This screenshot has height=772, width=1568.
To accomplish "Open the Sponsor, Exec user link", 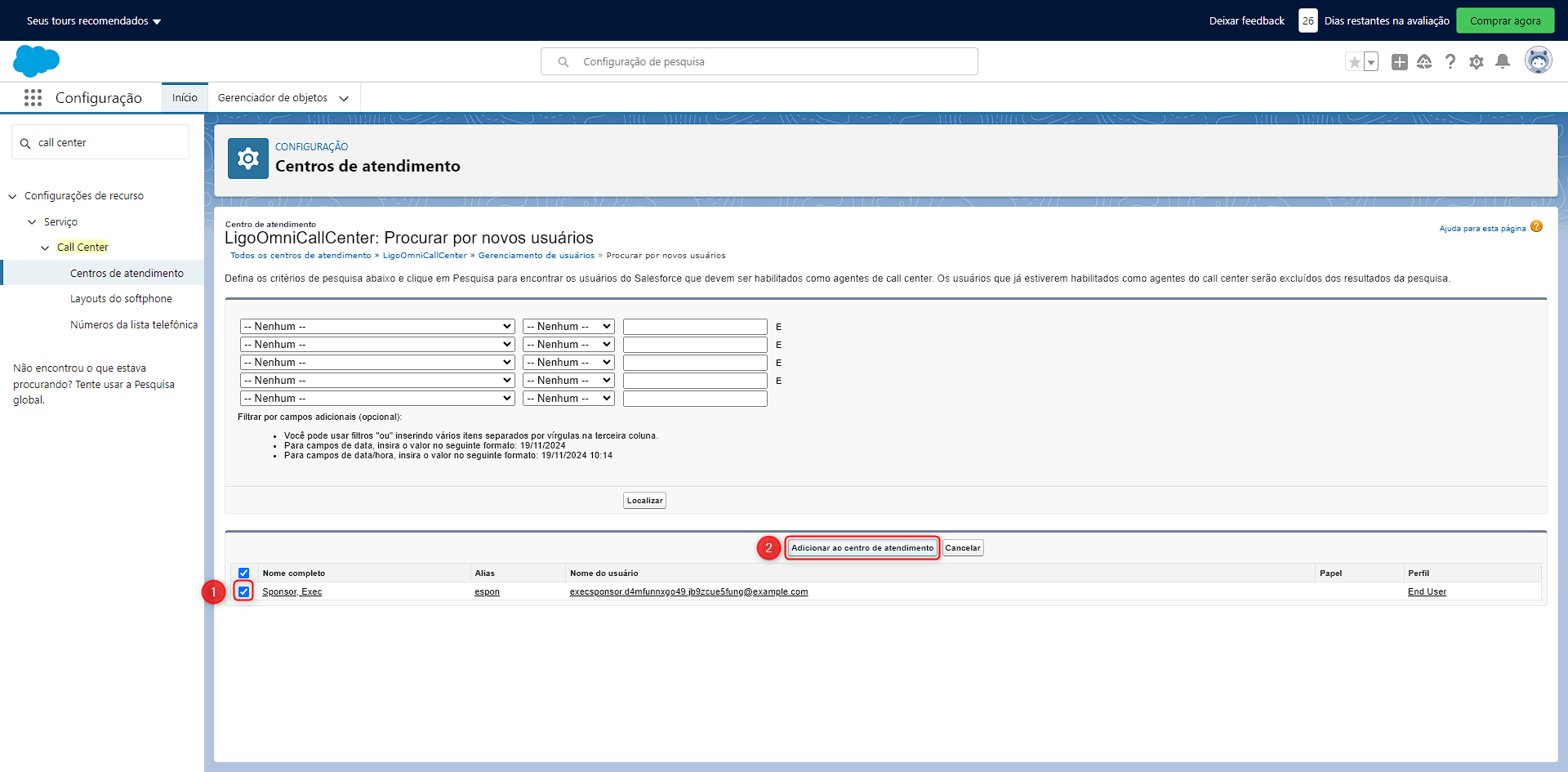I will [x=292, y=592].
